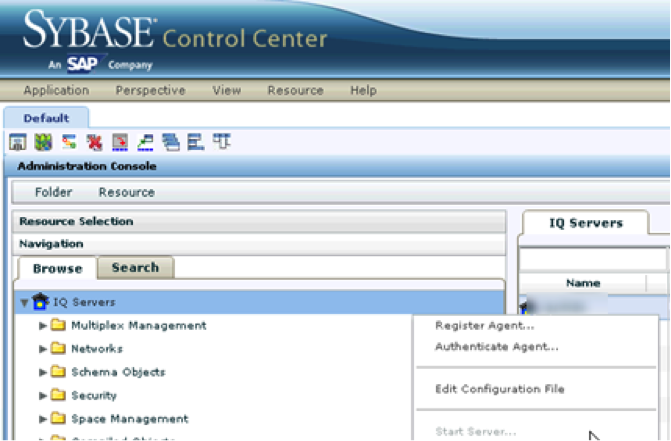
Task: Click the Administration Console title bar
Action: tap(337, 166)
